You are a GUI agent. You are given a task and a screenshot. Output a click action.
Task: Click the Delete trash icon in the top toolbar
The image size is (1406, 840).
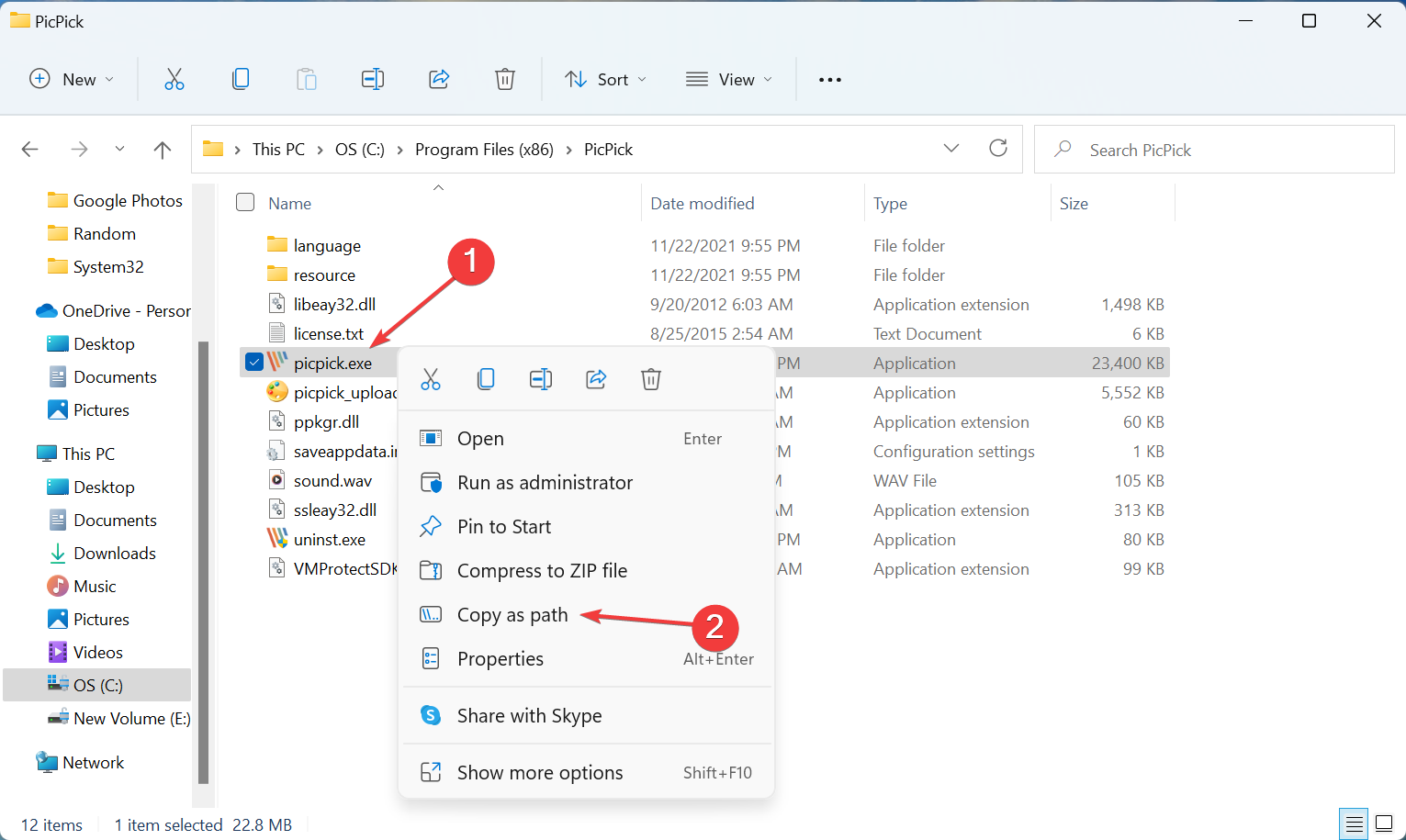(x=505, y=80)
